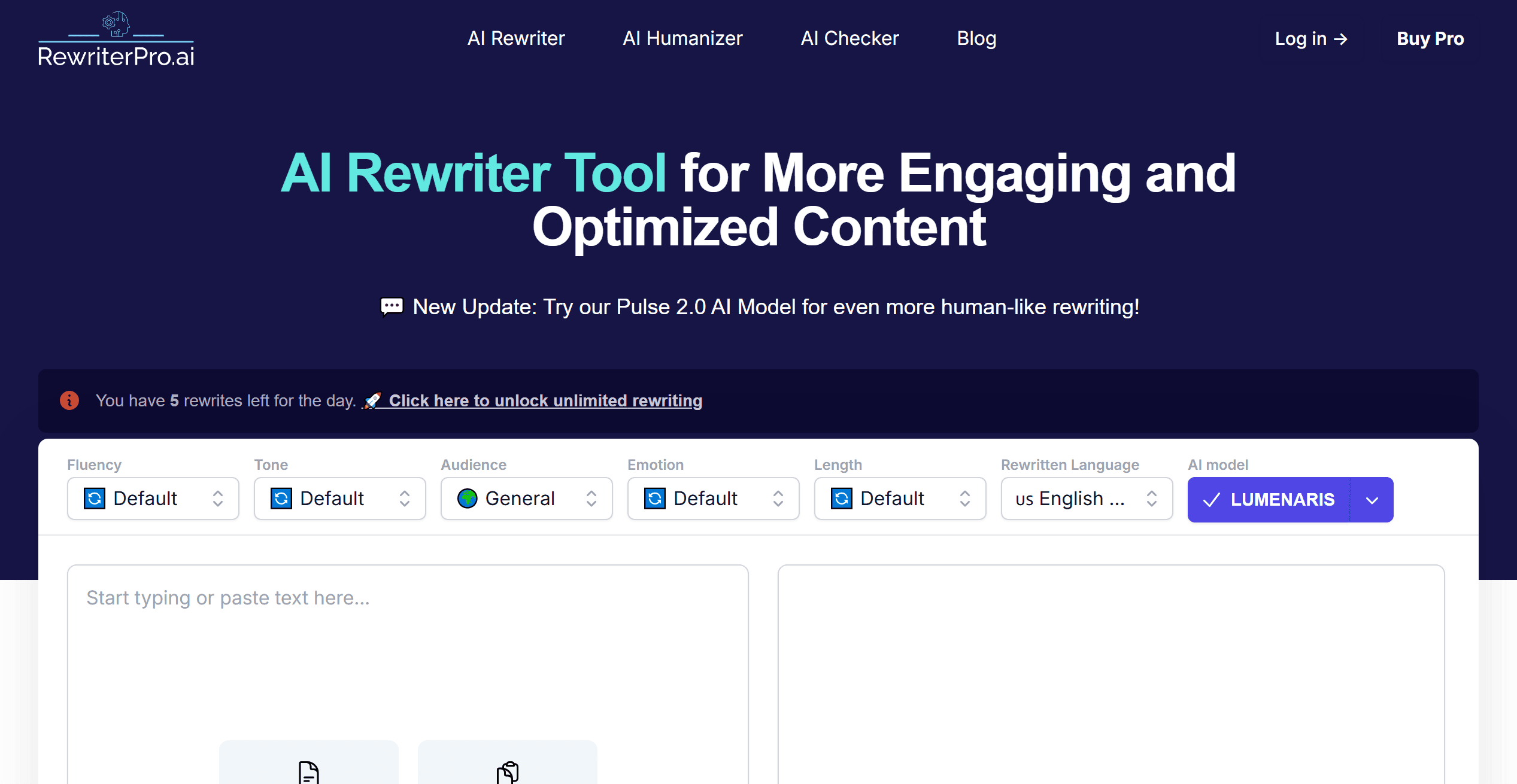The height and width of the screenshot is (784, 1517).
Task: Click the refresh icon inside the Emotion selector
Action: pos(656,499)
